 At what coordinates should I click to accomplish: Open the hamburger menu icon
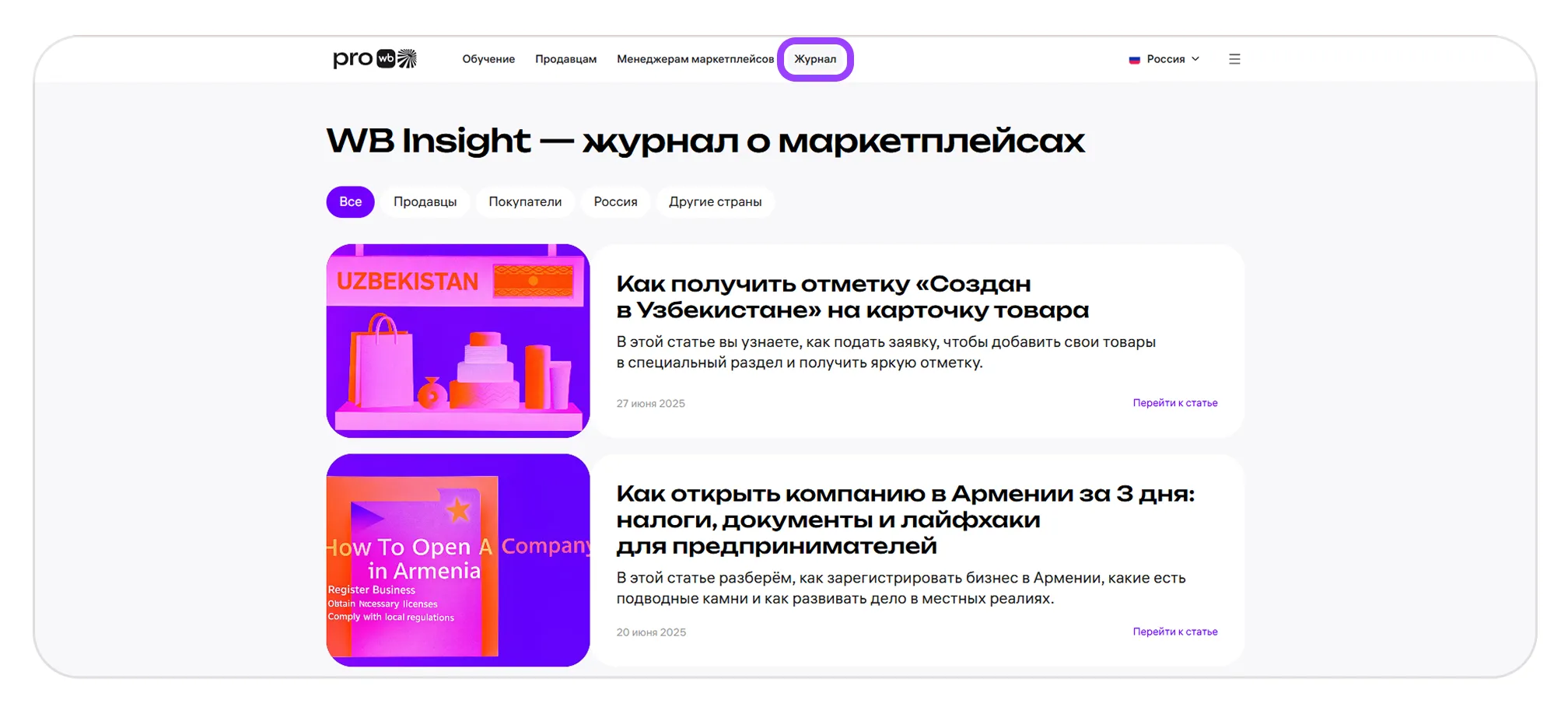point(1234,59)
